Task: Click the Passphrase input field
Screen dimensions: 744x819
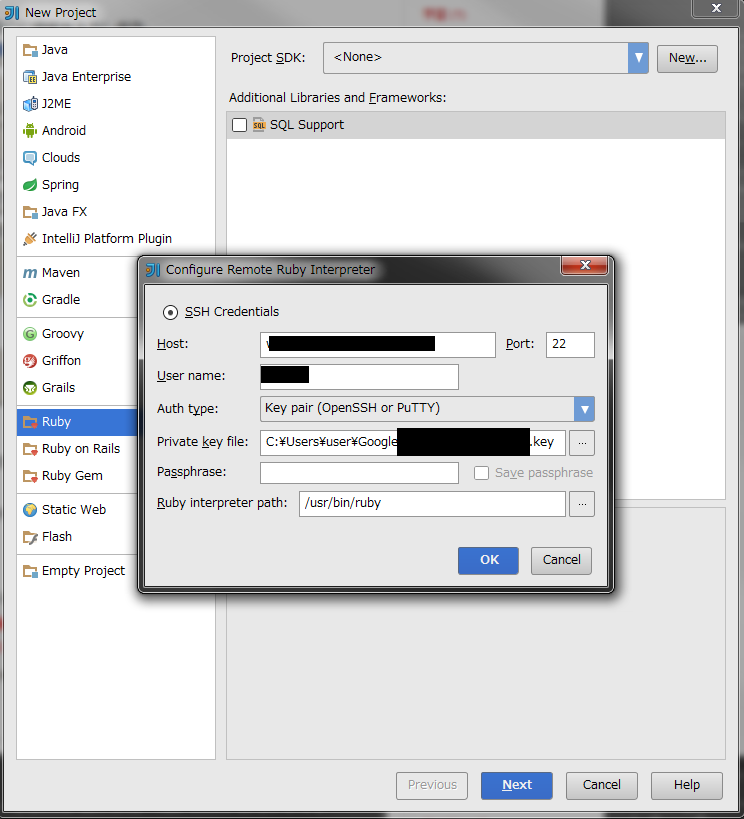Action: pos(359,473)
